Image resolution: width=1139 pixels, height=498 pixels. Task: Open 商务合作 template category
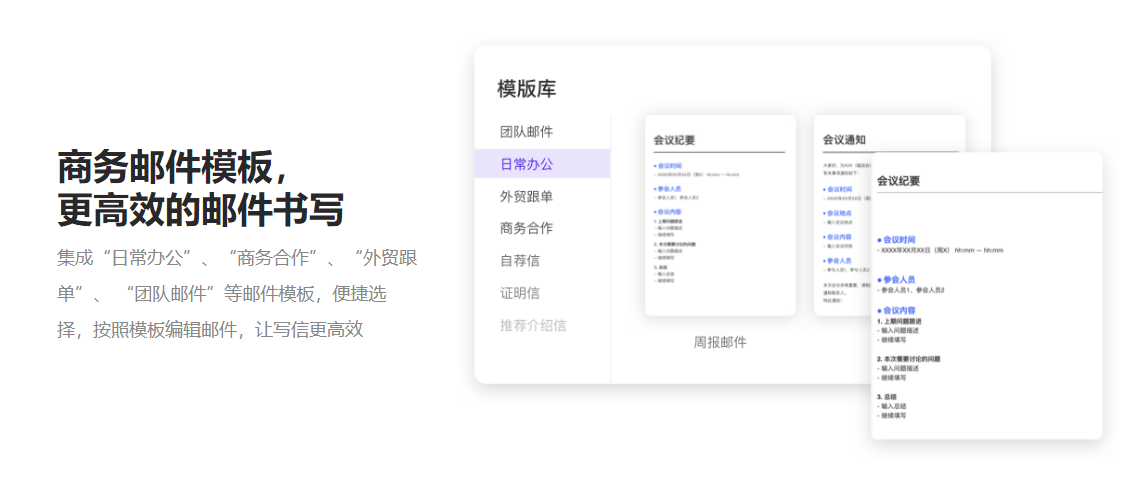click(x=527, y=228)
